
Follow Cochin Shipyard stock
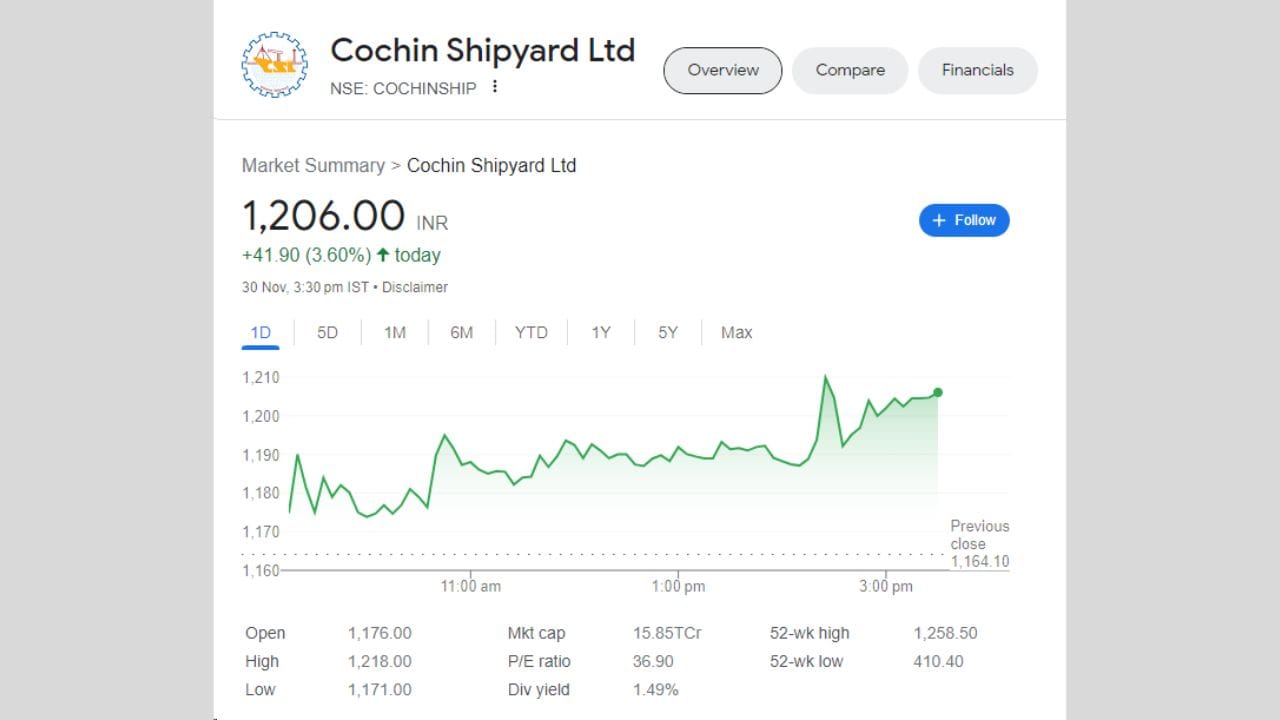pyautogui.click(x=964, y=220)
